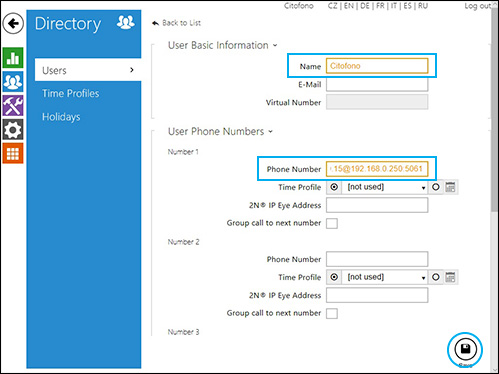Switch language to DE
This screenshot has height=374, width=499.
click(x=365, y=6)
